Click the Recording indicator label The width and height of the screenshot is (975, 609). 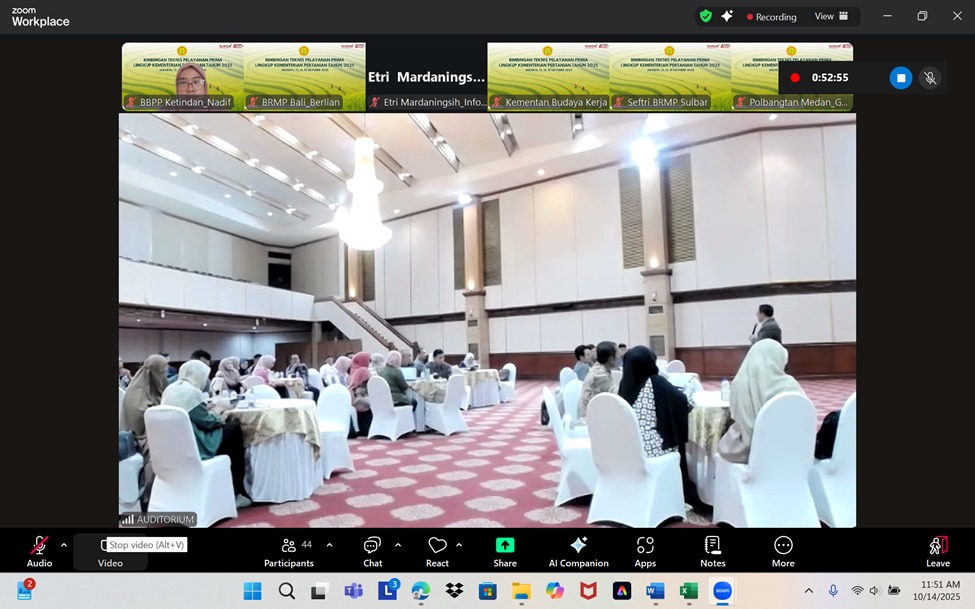coord(771,17)
